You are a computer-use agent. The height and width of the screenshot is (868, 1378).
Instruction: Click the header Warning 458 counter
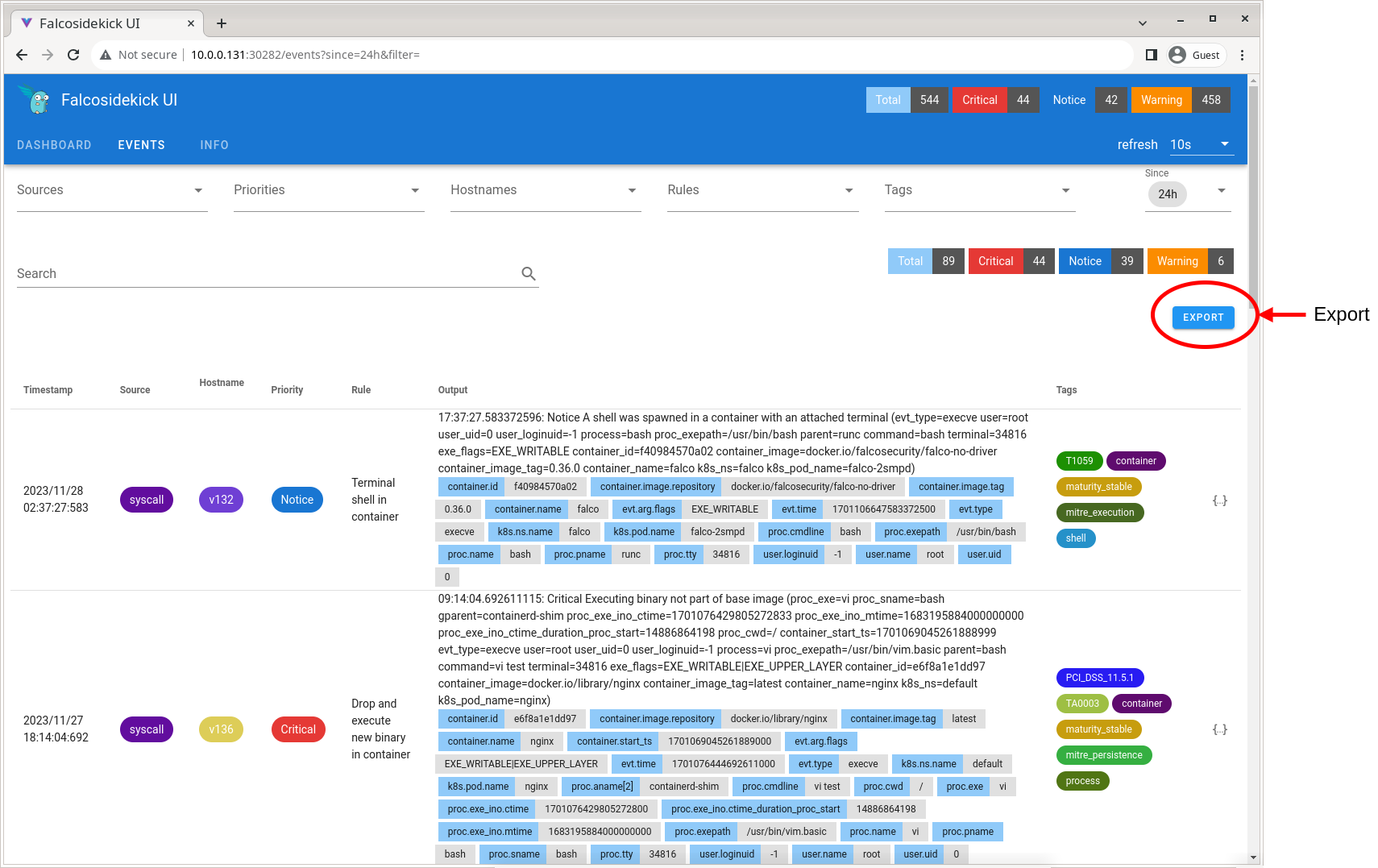pos(1181,100)
